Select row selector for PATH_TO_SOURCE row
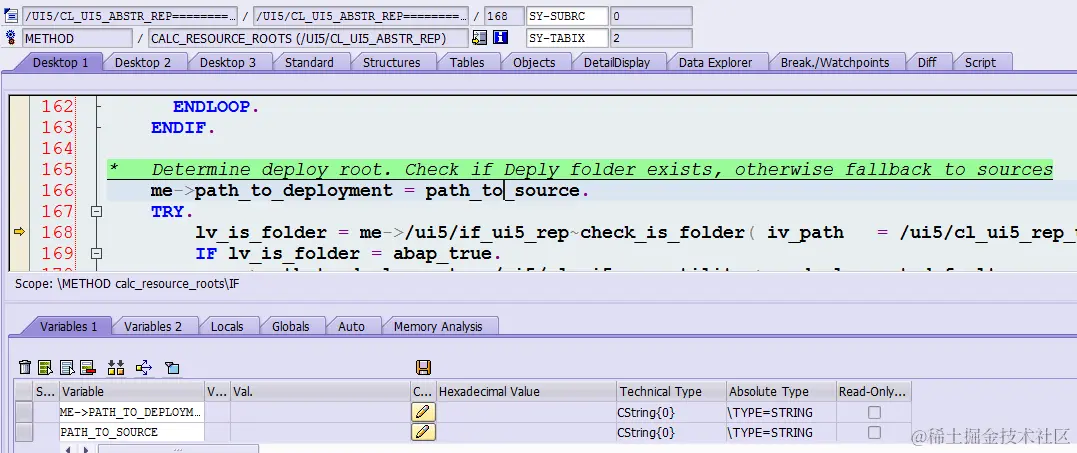This screenshot has width=1077, height=453. tap(24, 432)
